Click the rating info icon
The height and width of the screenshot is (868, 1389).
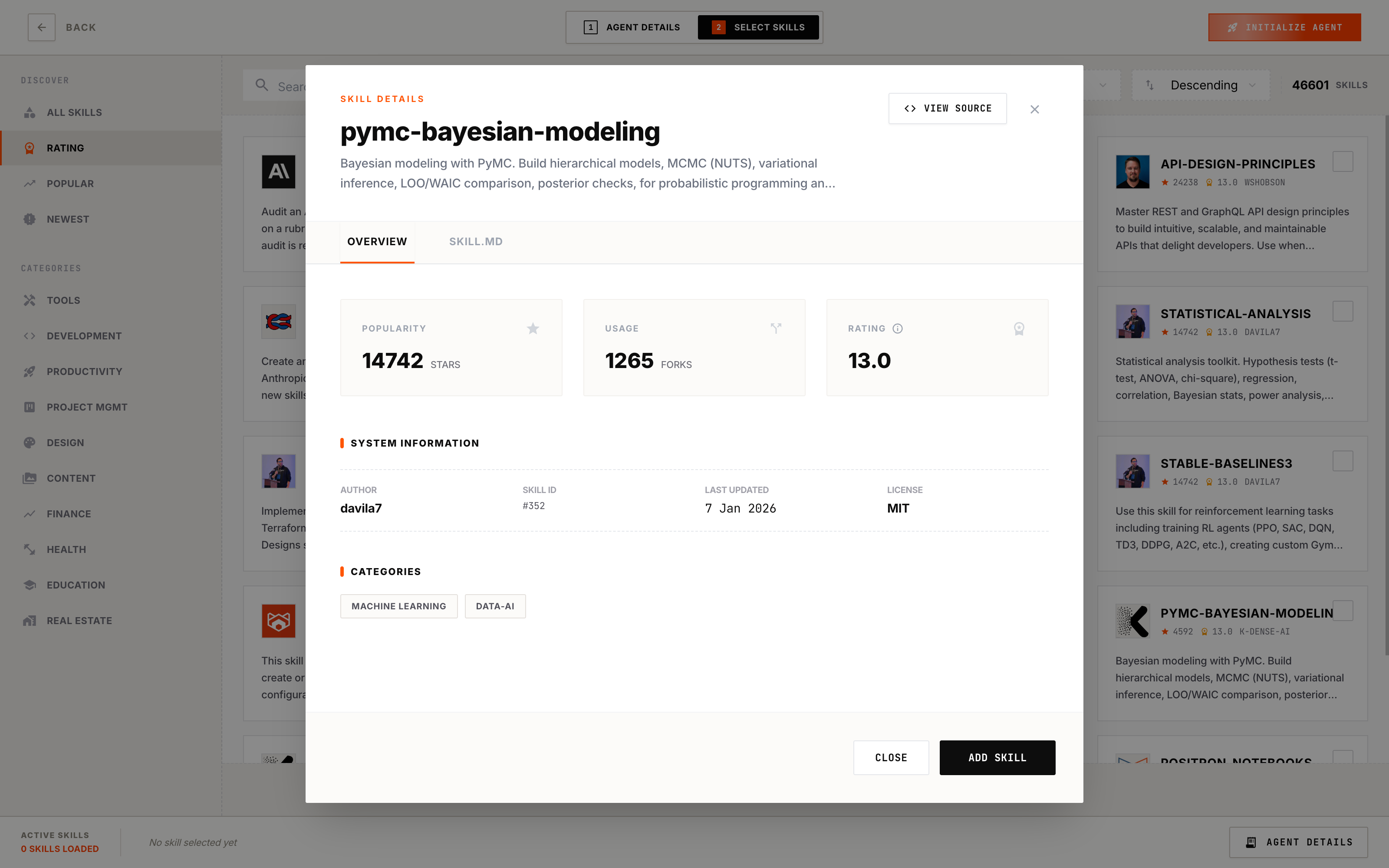coord(897,329)
